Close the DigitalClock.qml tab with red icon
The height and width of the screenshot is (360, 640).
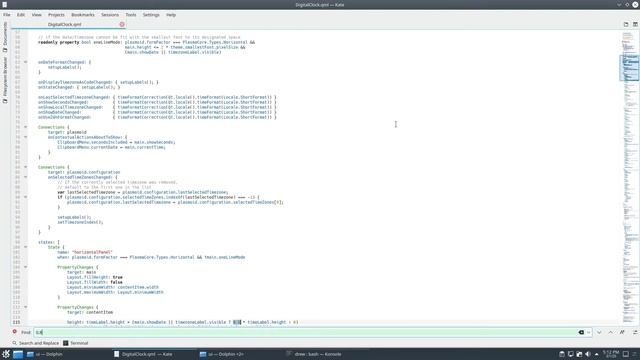(122, 24)
